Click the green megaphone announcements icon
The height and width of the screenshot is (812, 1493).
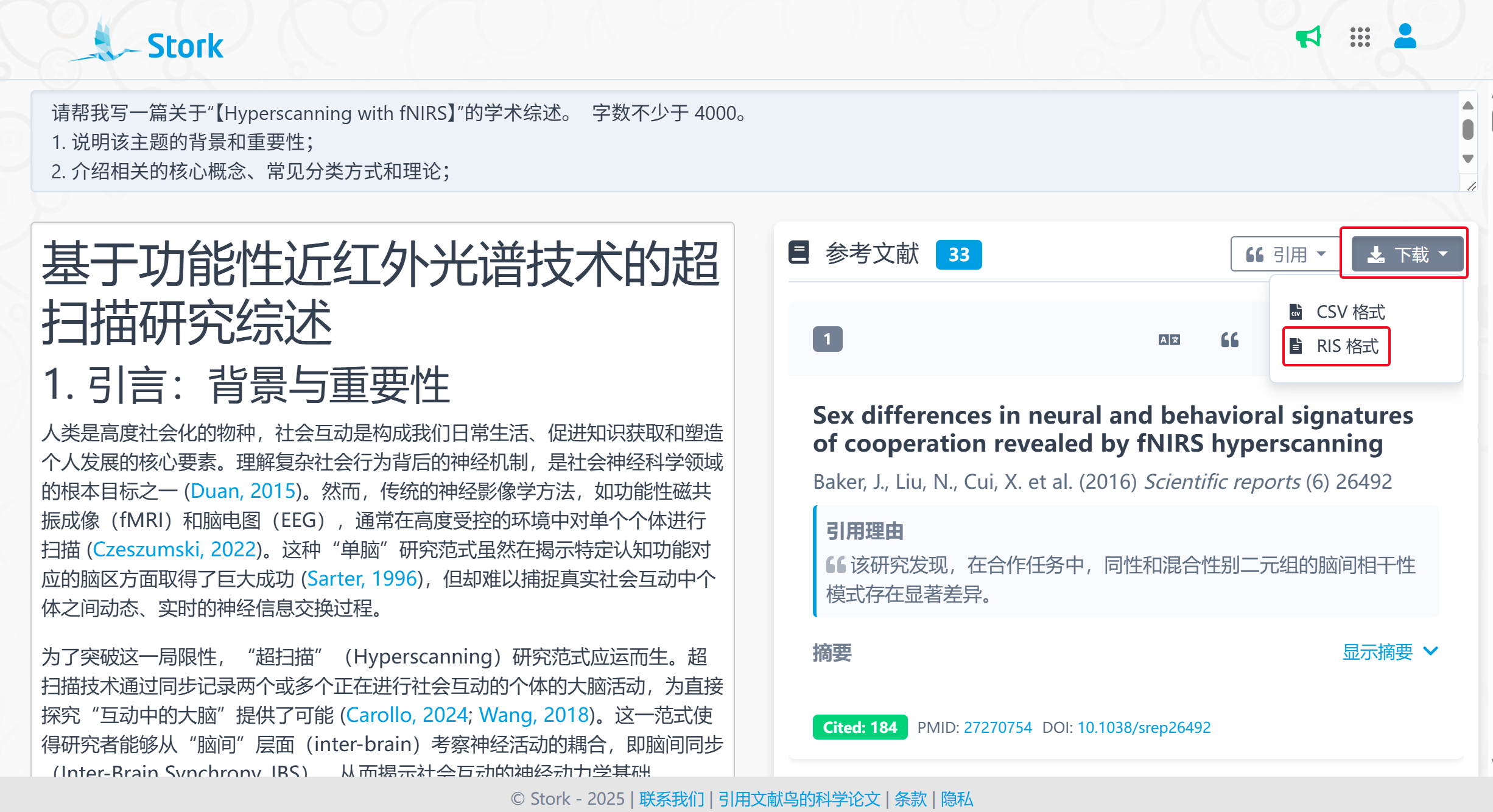[x=1308, y=38]
